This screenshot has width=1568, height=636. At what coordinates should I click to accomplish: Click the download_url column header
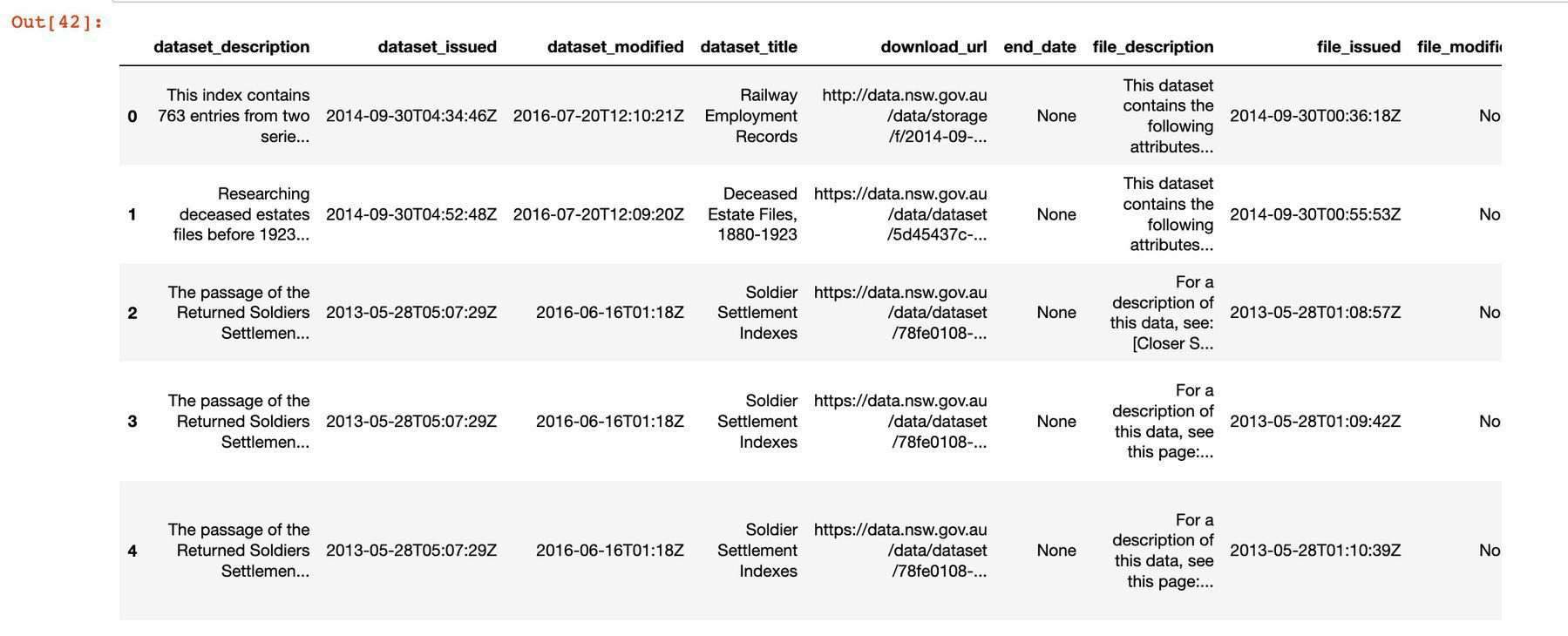[x=933, y=47]
